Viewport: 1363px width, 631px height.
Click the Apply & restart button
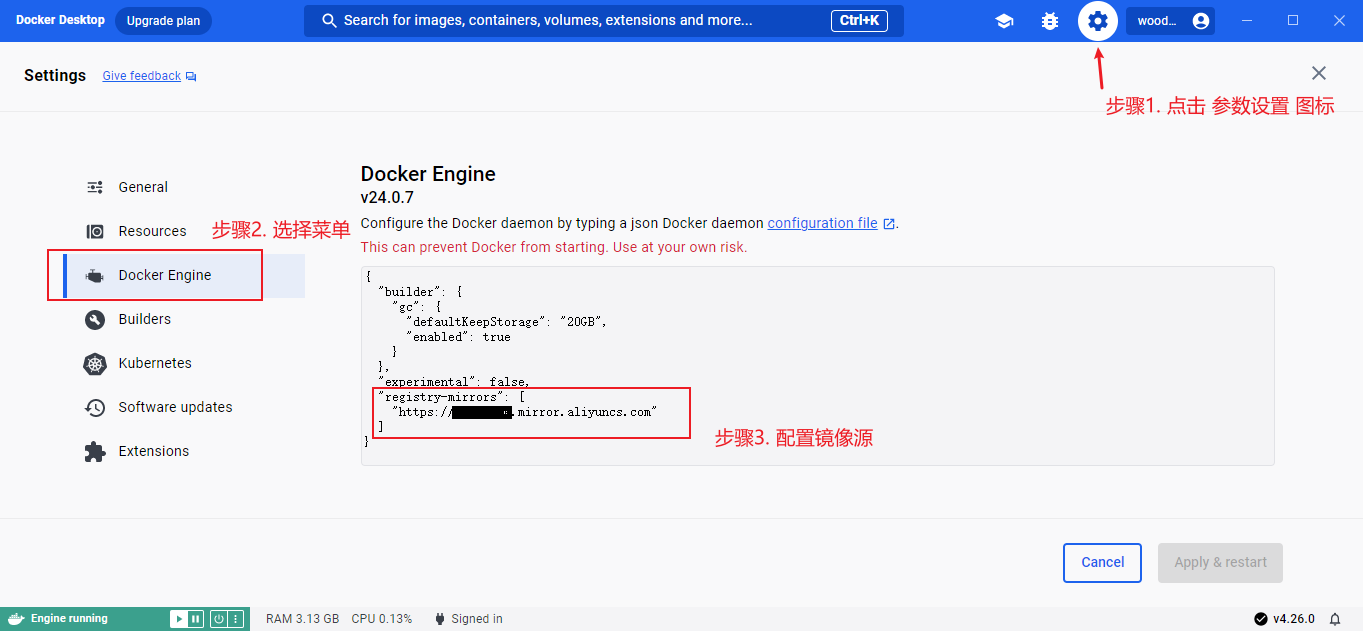coord(1220,563)
